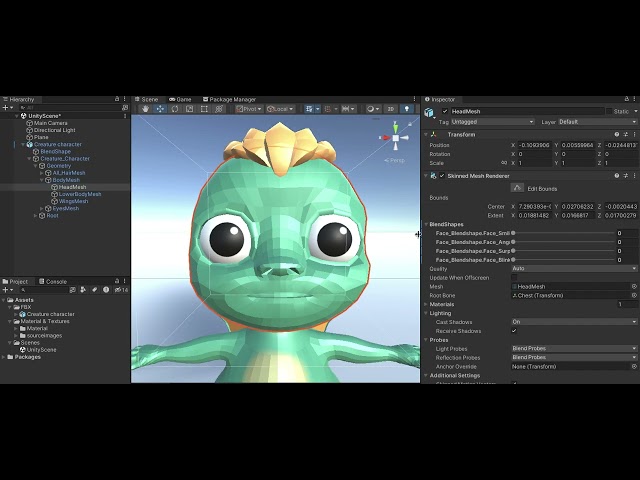The image size is (640, 480).
Task: Expand the Packages folder
Action: click(x=4, y=357)
